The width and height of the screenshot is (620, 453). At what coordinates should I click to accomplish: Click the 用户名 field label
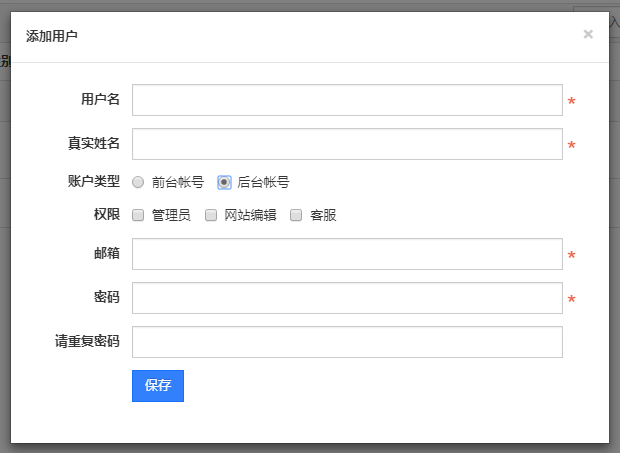[x=100, y=99]
